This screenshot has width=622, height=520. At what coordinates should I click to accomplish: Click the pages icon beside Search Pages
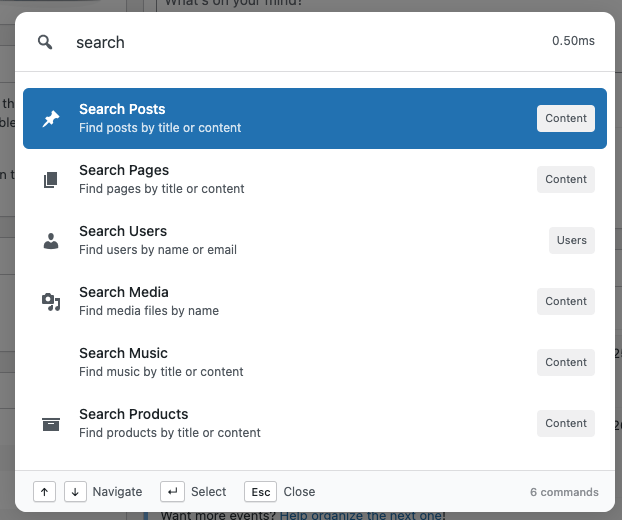point(51,180)
